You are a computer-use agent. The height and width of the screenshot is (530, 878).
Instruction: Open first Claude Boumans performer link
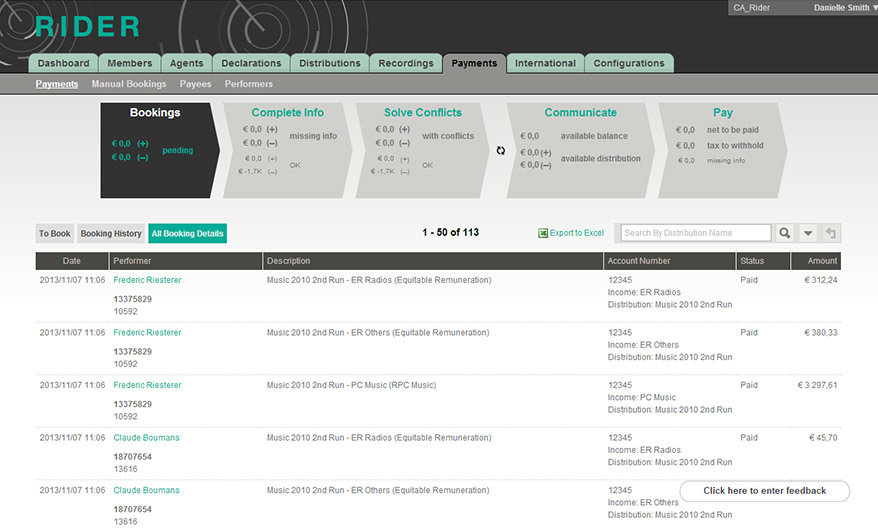pos(146,437)
